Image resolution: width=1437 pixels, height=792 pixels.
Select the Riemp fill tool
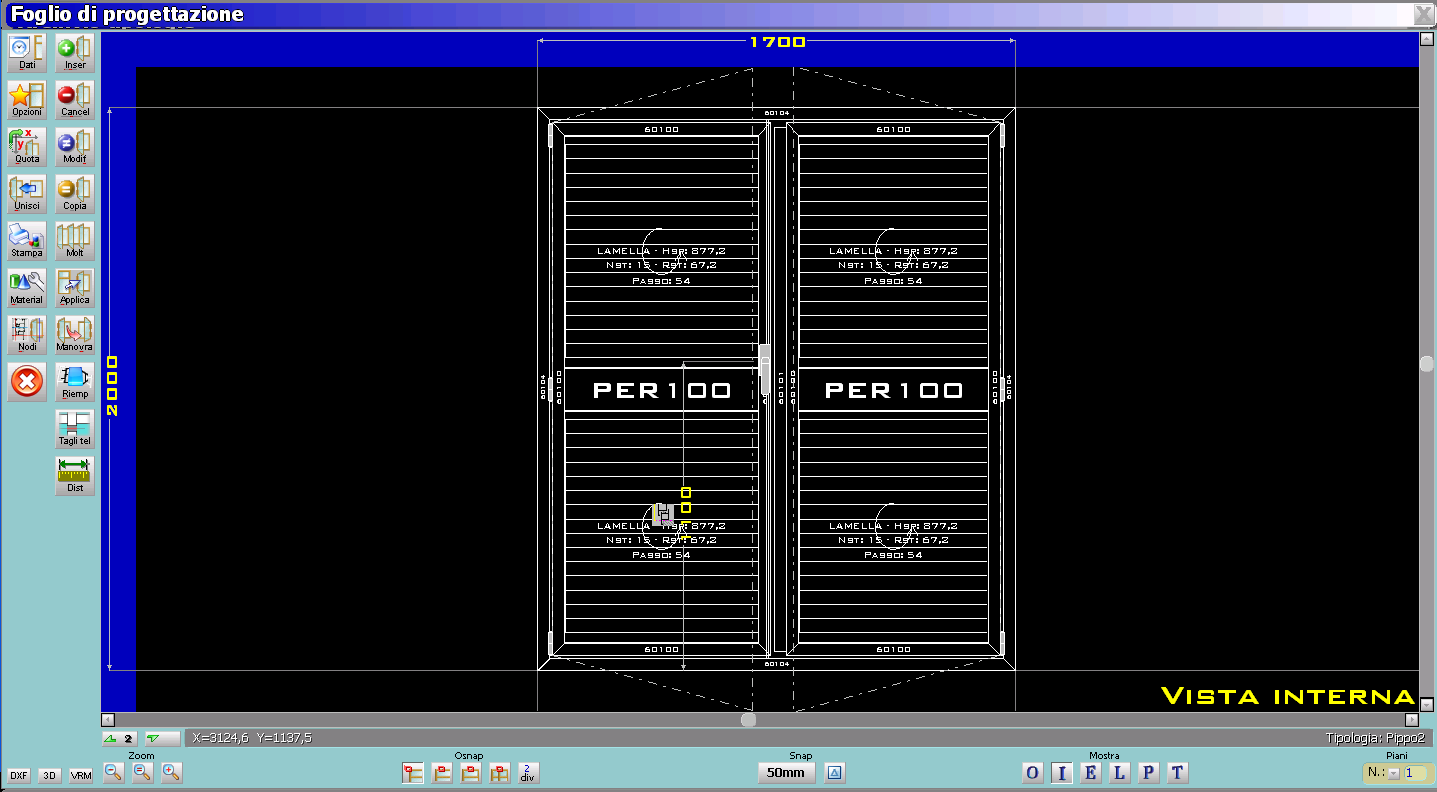(x=75, y=382)
